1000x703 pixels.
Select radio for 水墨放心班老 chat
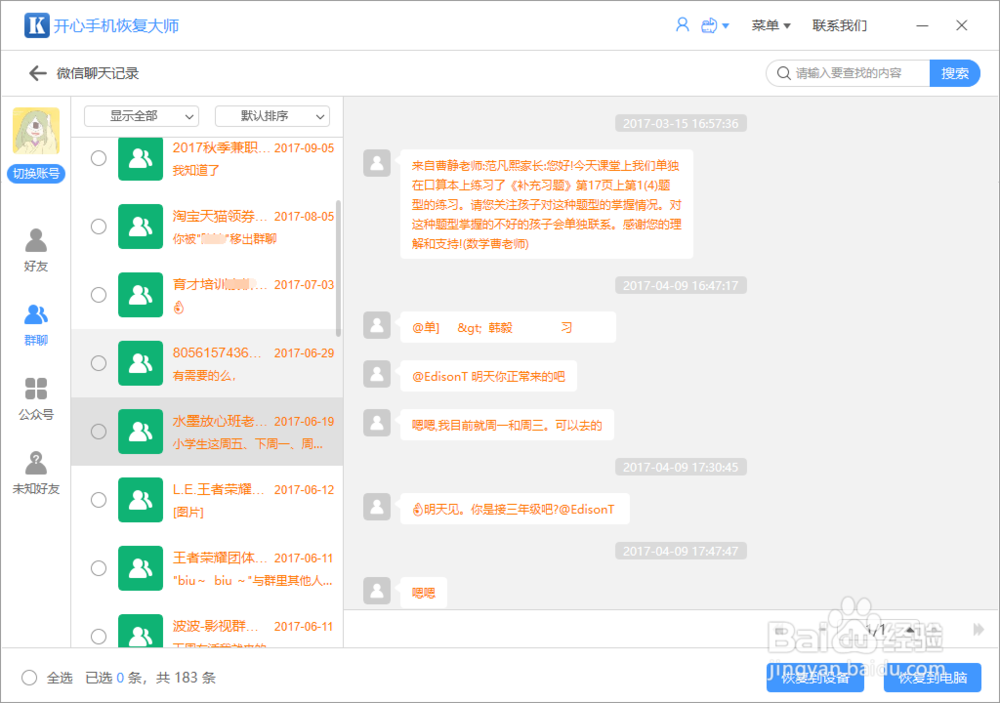coord(98,431)
